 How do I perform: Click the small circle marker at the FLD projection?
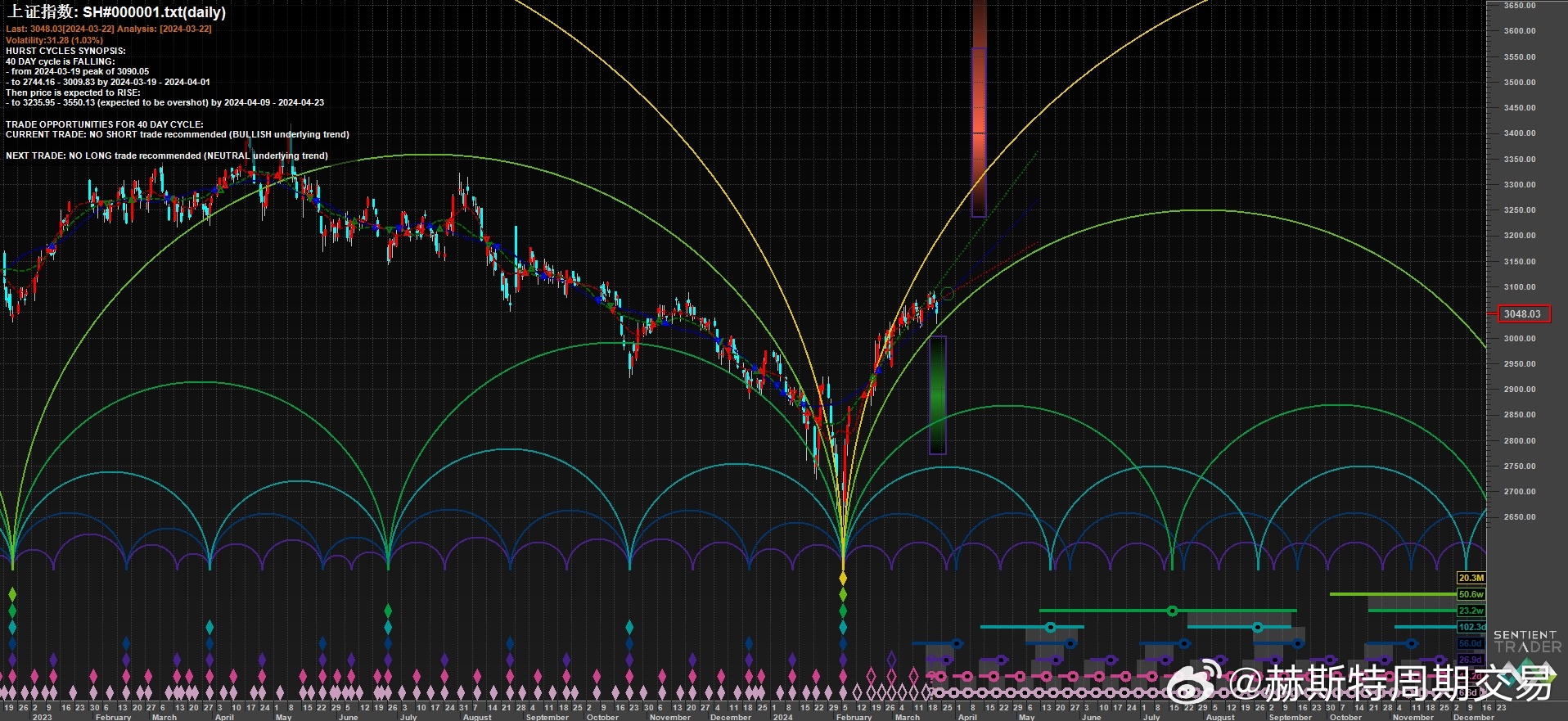[947, 294]
